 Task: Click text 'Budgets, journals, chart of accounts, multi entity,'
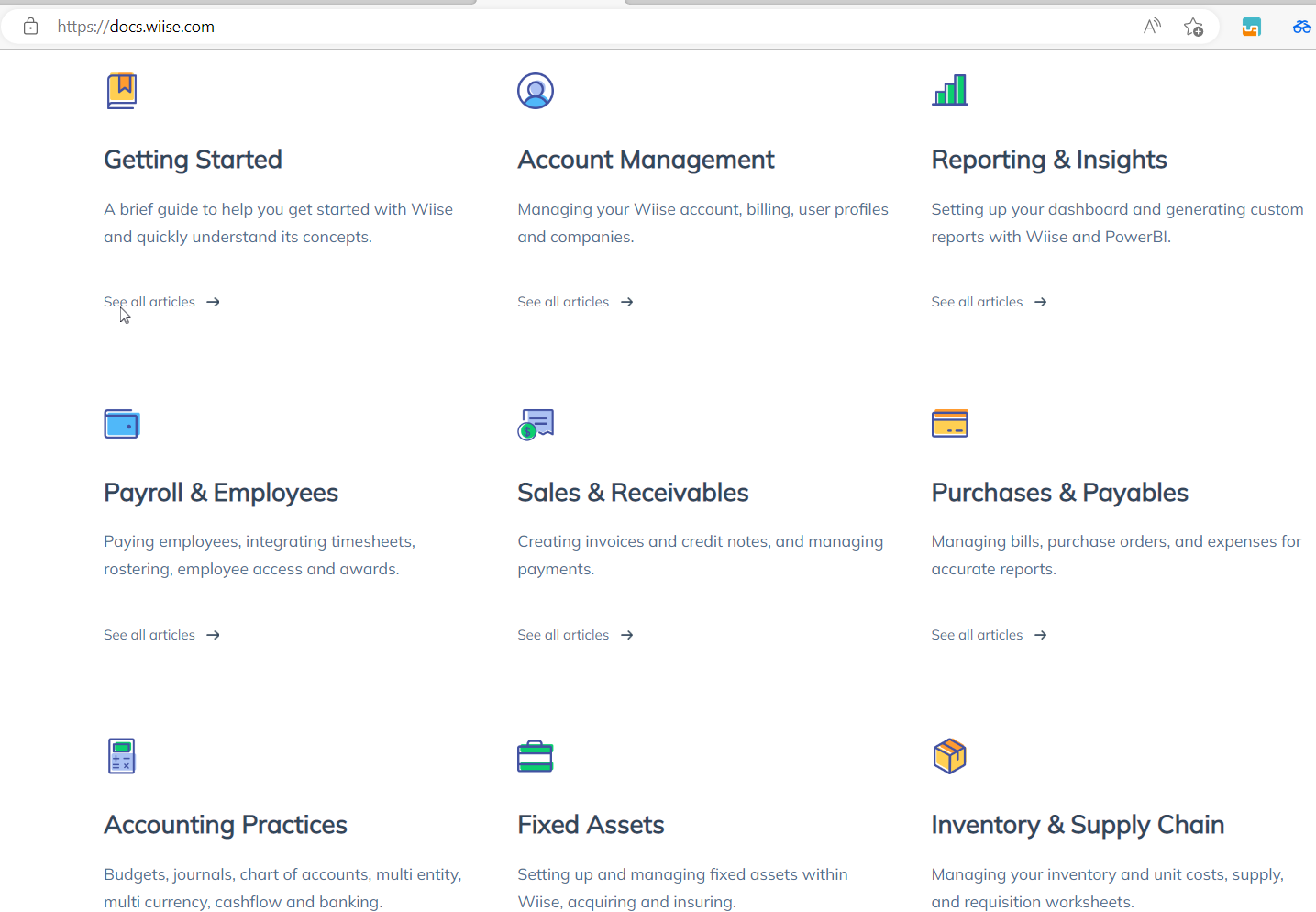[x=282, y=874]
